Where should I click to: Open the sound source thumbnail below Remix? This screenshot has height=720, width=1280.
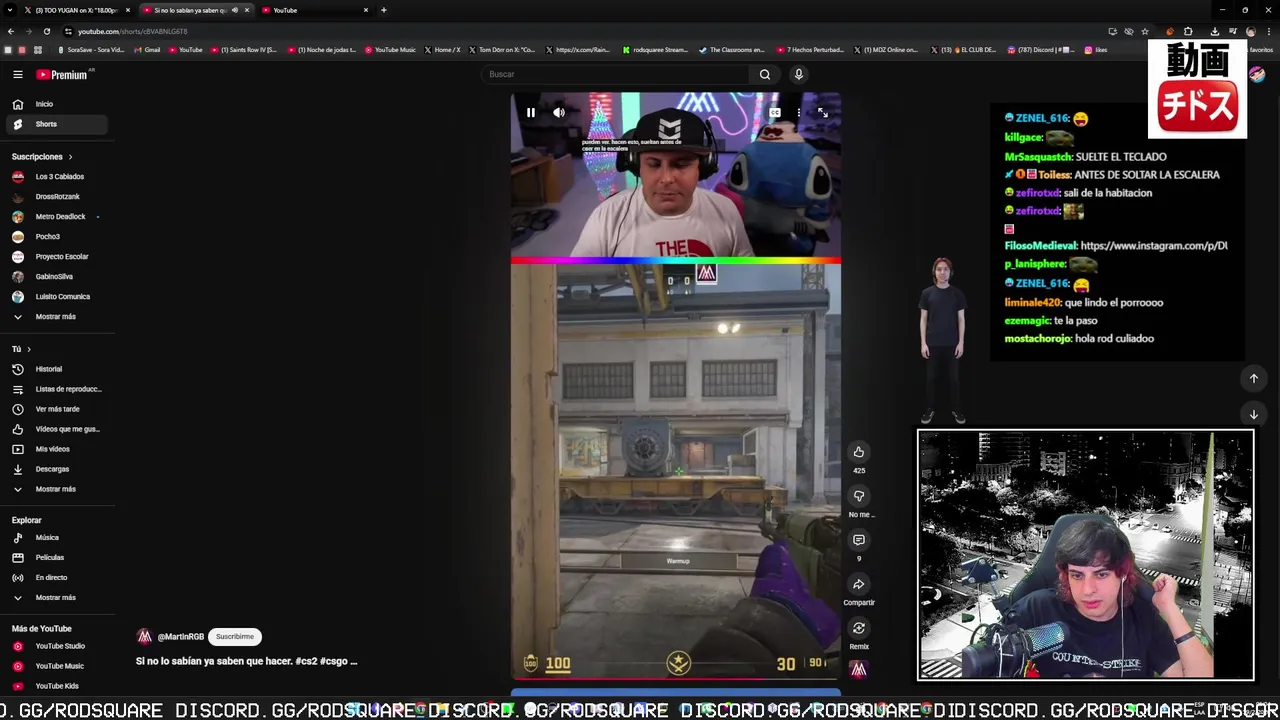[x=858, y=670]
